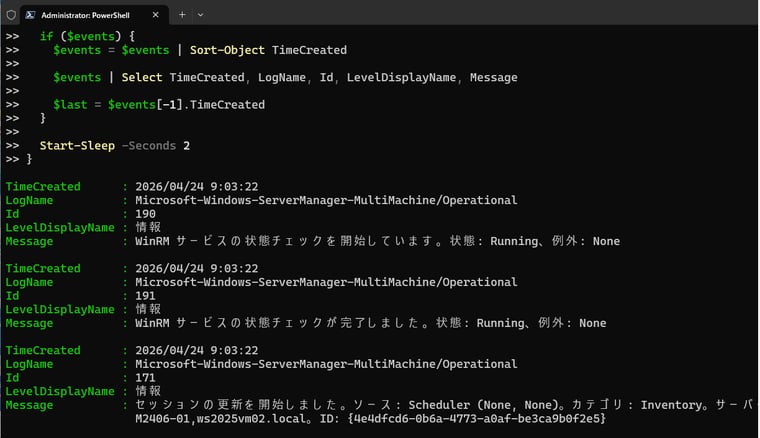
Task: Click the 'Select' keyword in the script
Action: [x=142, y=78]
